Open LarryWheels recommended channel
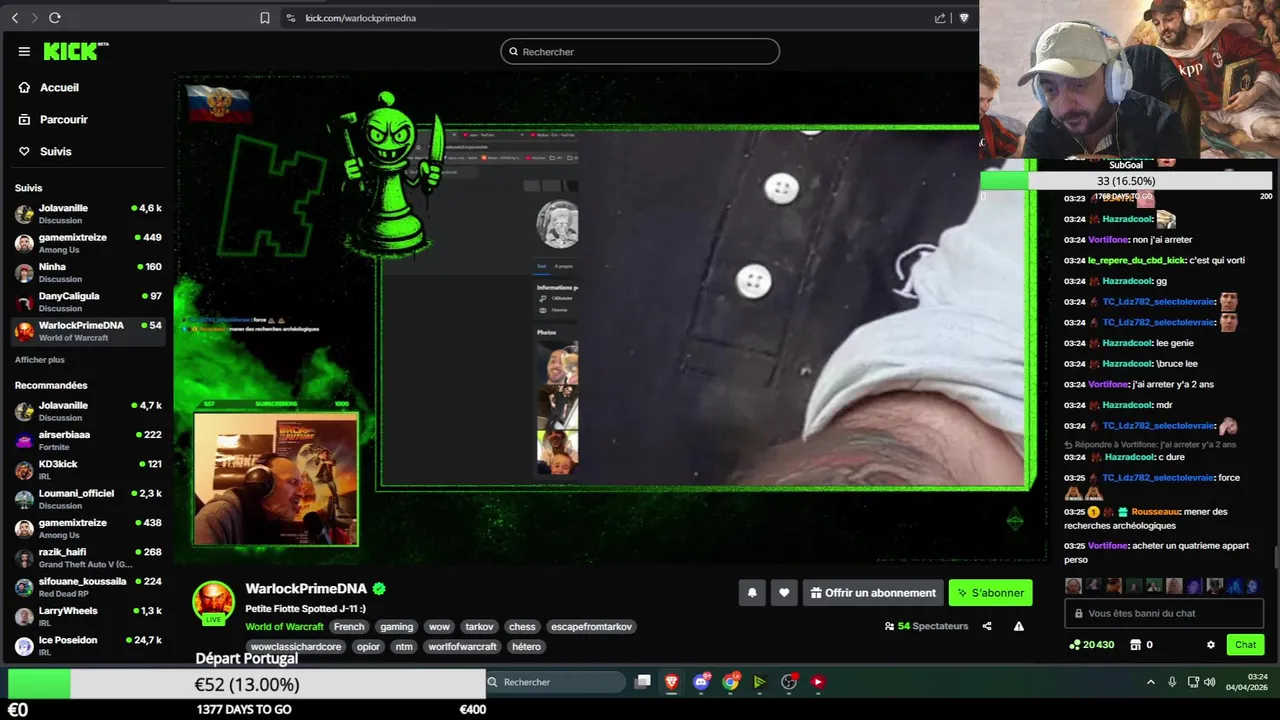Viewport: 1280px width, 720px height. click(x=88, y=616)
